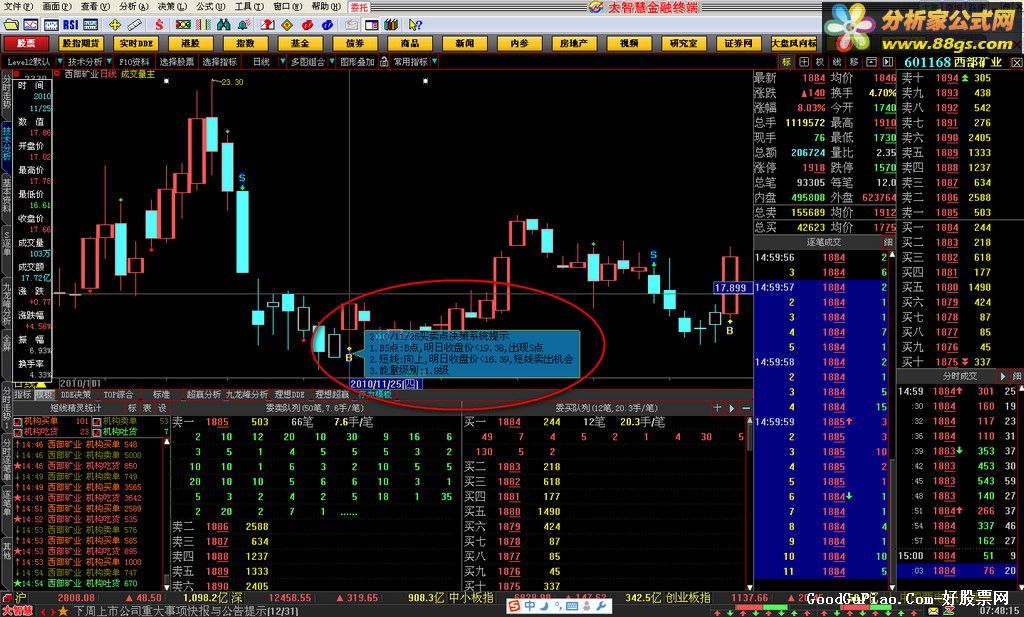Open the books library toolbar icon

pos(391,25)
